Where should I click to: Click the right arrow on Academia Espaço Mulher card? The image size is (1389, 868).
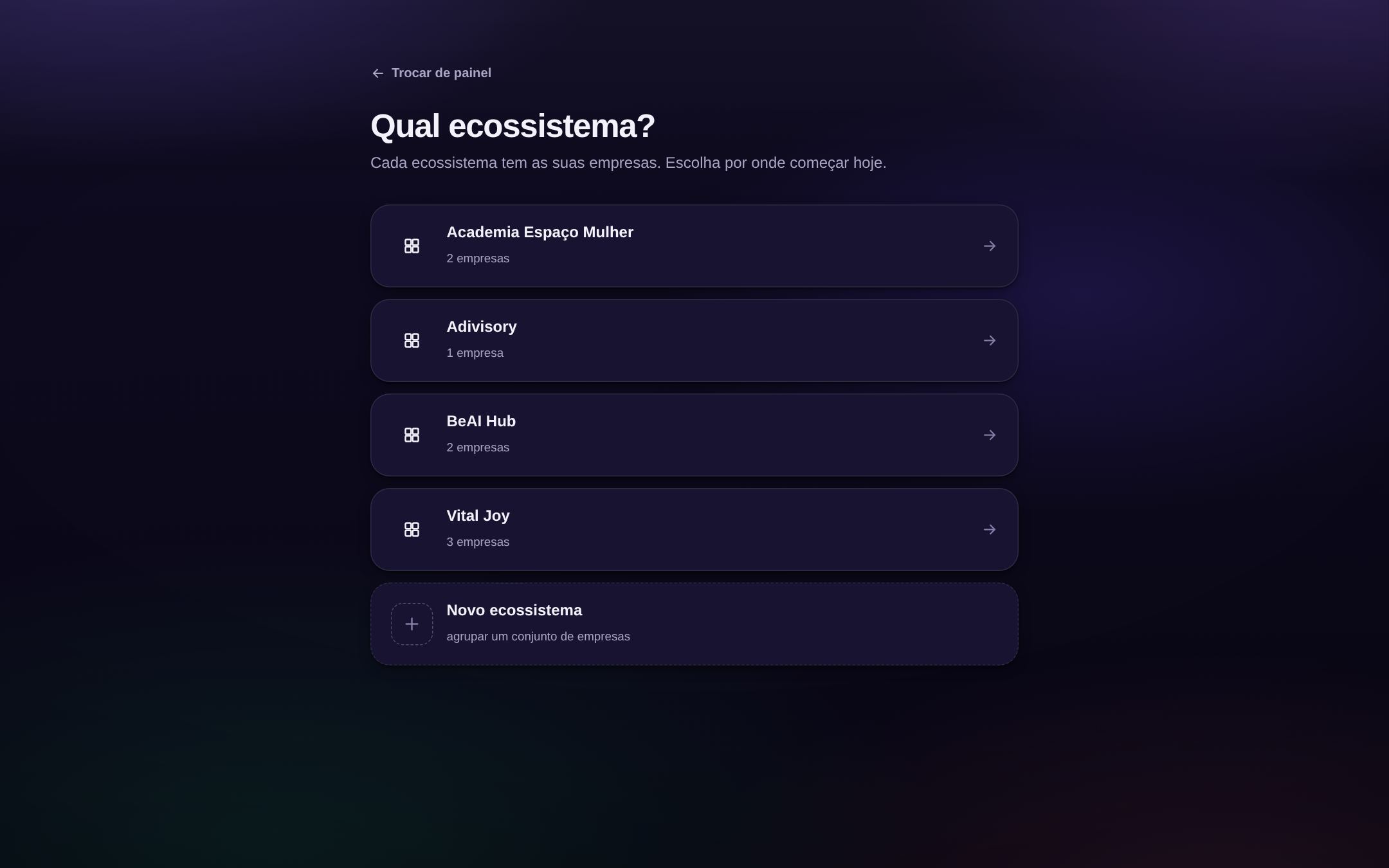pyautogui.click(x=990, y=246)
